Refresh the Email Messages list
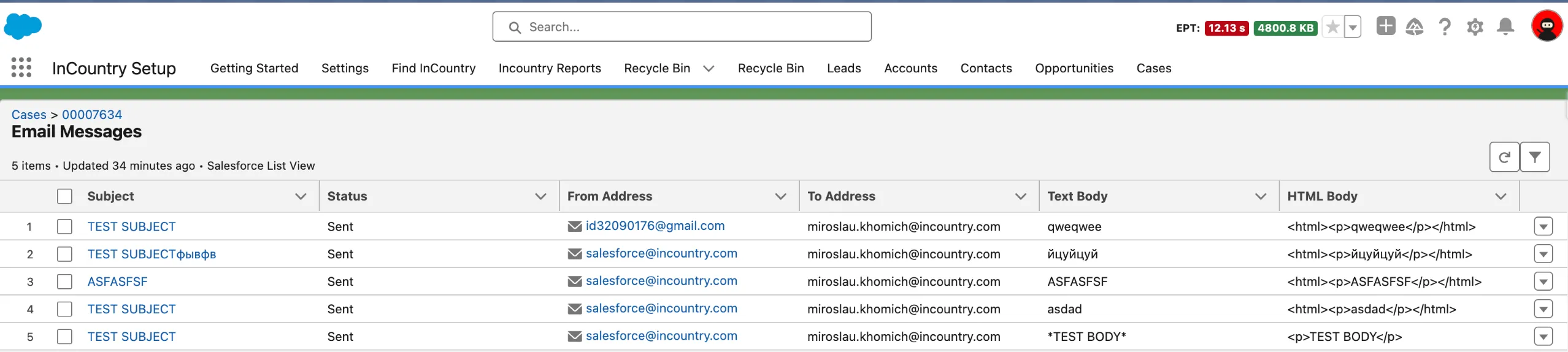 pos(1504,158)
